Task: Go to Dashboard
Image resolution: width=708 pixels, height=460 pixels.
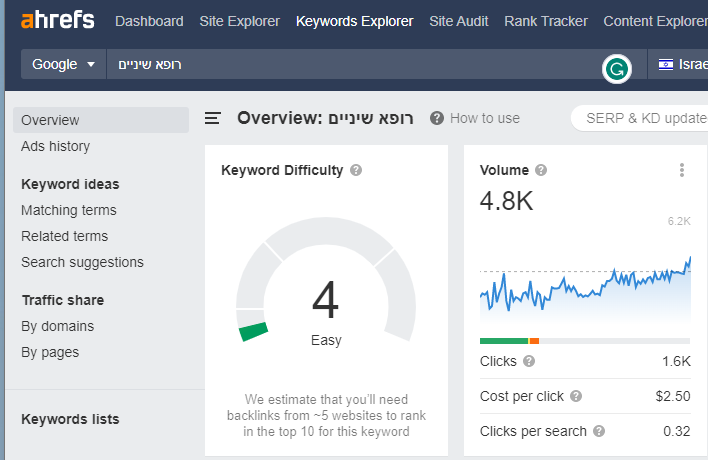Action: pyautogui.click(x=149, y=21)
